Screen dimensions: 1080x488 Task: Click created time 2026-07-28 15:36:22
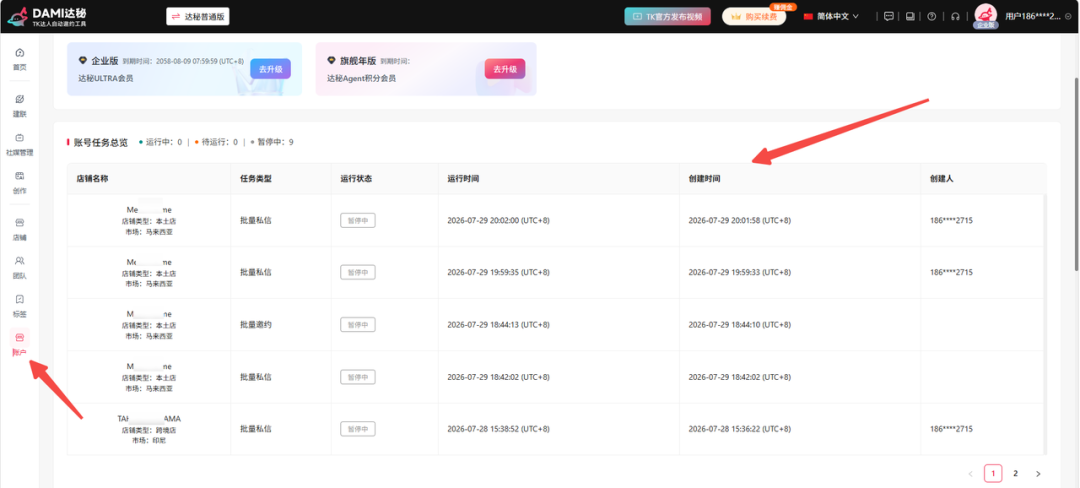pos(740,429)
